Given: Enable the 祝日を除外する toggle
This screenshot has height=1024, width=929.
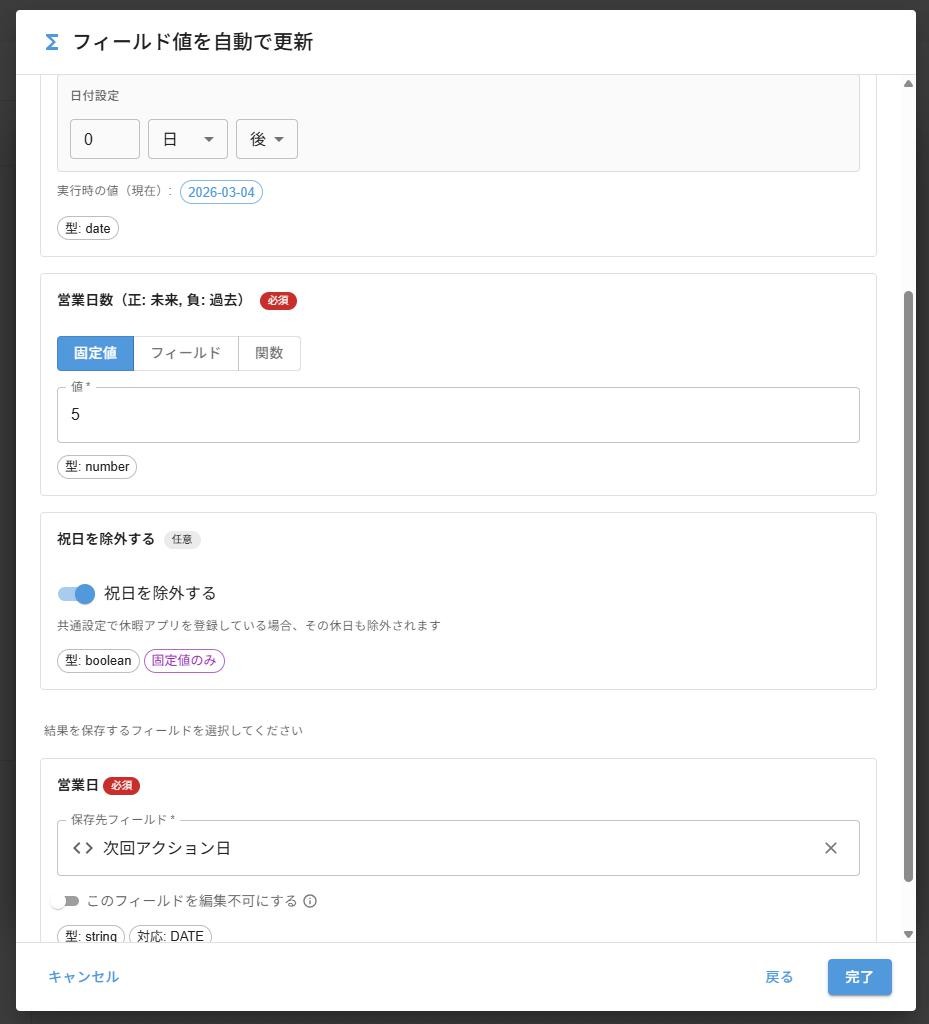Looking at the screenshot, I should [75, 593].
